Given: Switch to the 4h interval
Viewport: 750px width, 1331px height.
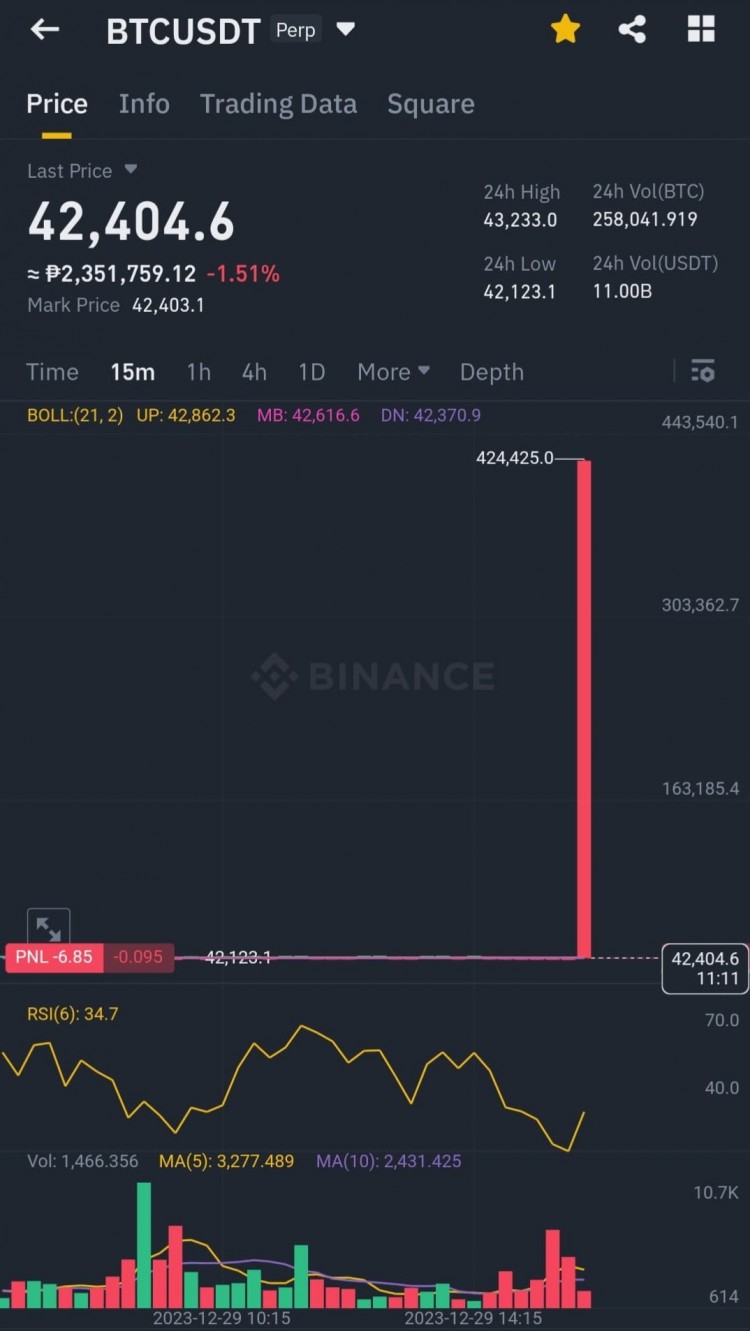Looking at the screenshot, I should pyautogui.click(x=254, y=372).
